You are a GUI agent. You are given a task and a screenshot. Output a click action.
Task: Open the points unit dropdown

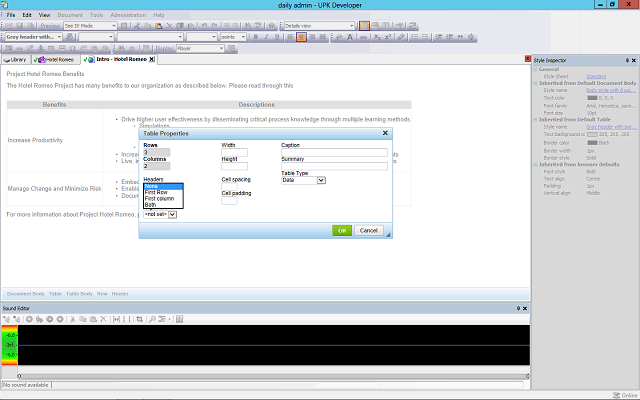coord(243,37)
